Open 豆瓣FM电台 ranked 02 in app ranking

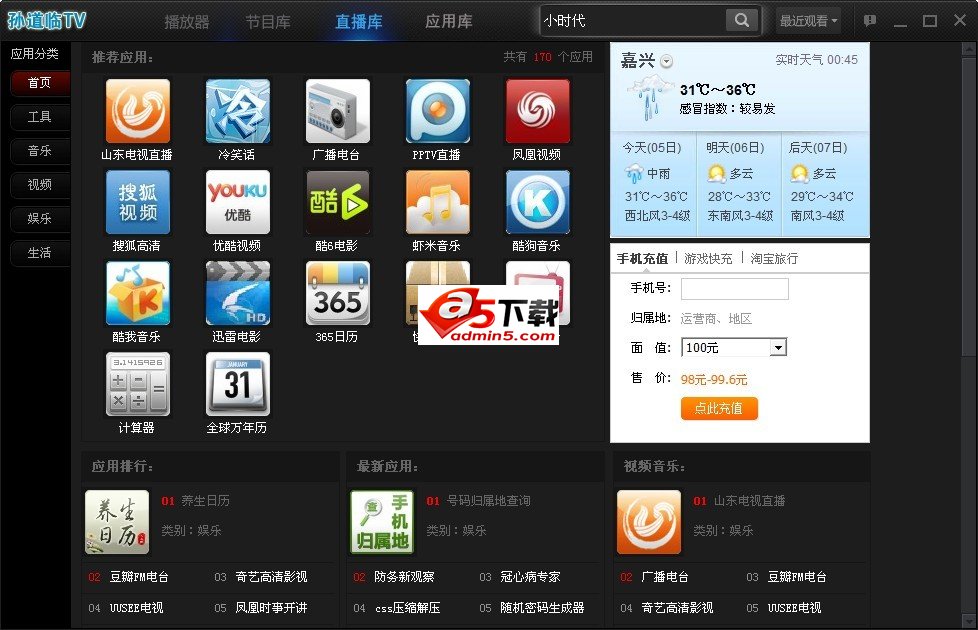point(139,577)
